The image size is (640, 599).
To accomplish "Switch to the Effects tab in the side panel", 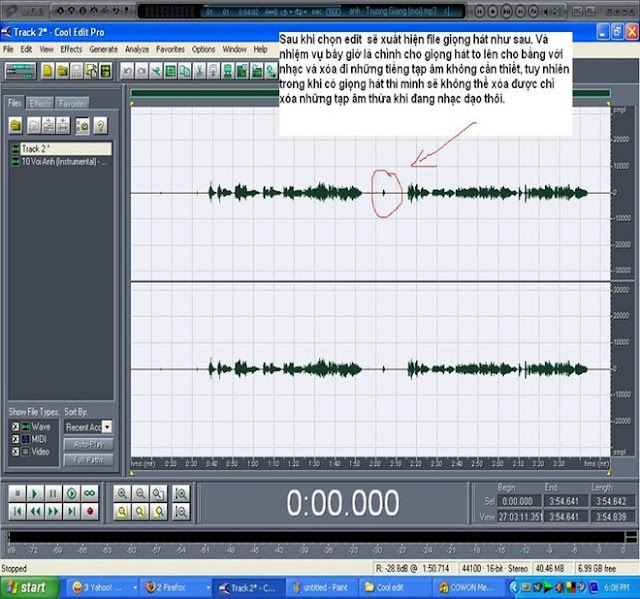I will click(x=40, y=104).
